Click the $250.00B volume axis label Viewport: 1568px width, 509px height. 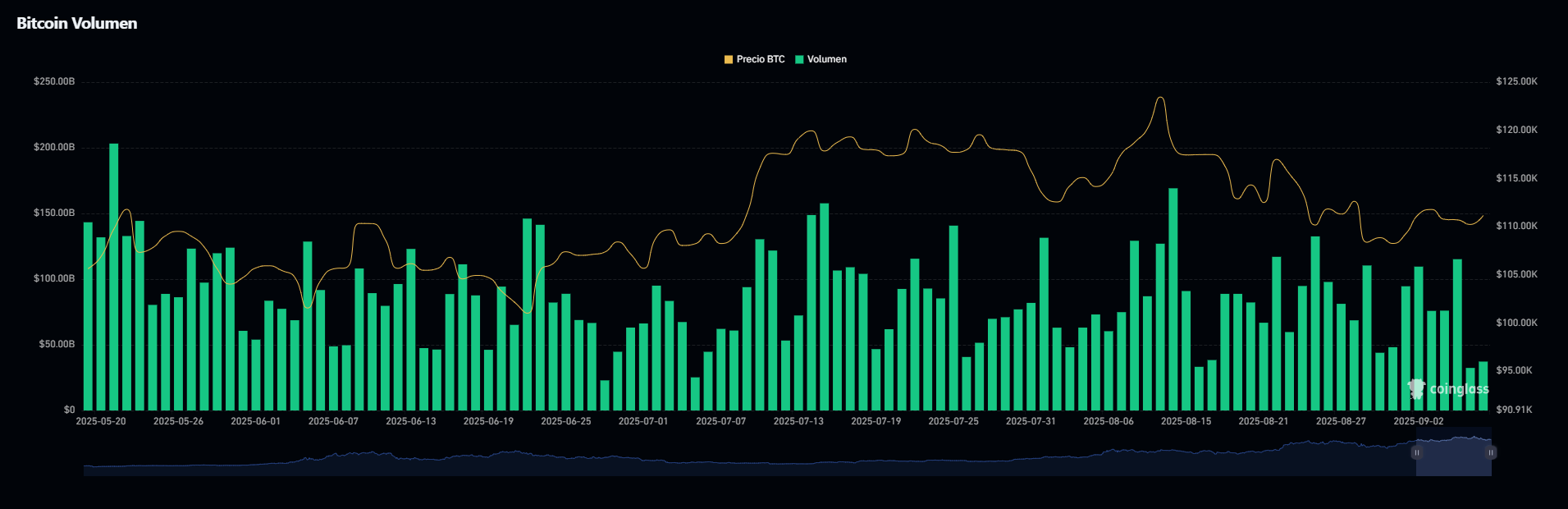pos(54,82)
